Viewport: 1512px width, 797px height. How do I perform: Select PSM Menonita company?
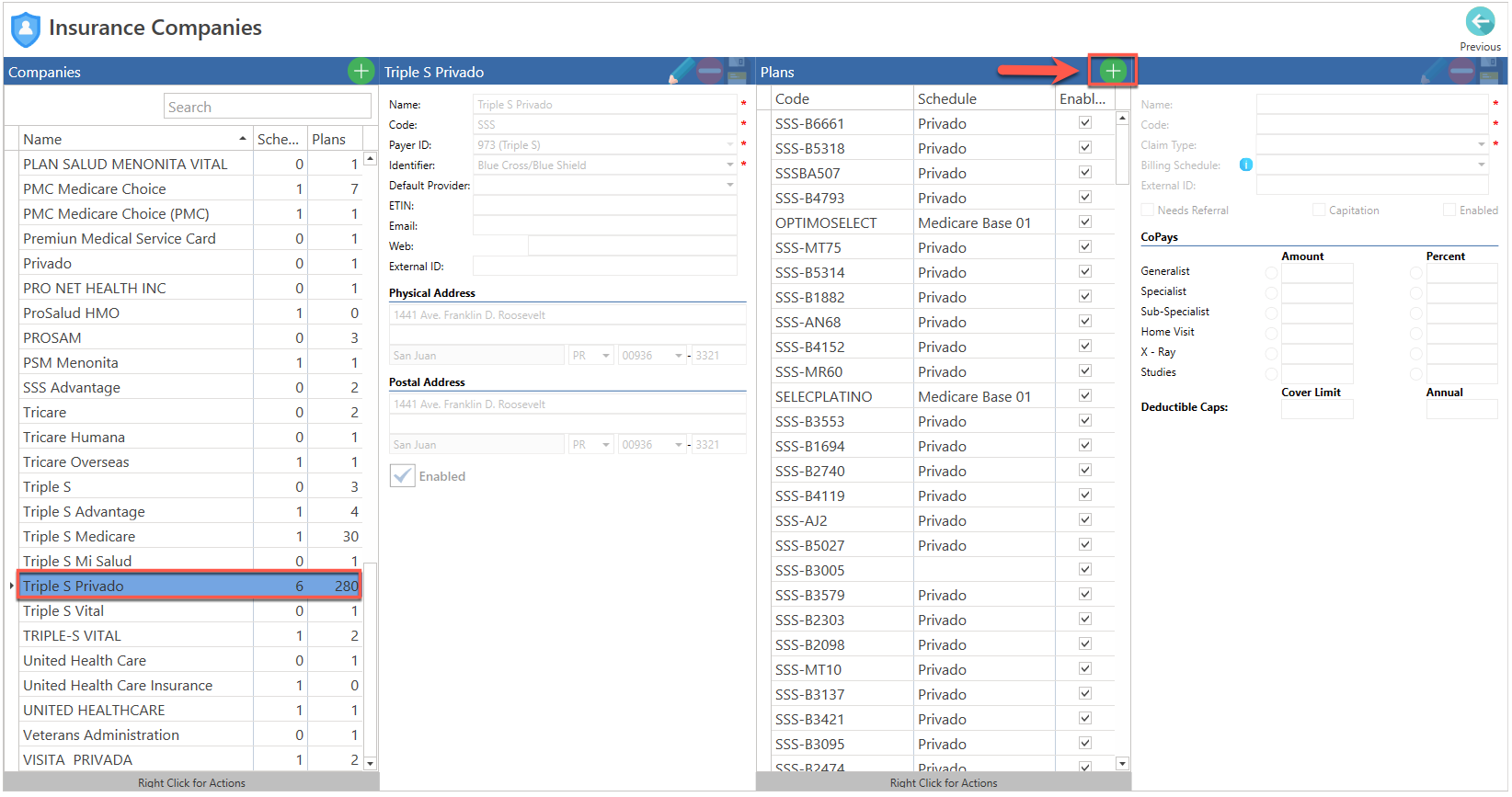189,362
